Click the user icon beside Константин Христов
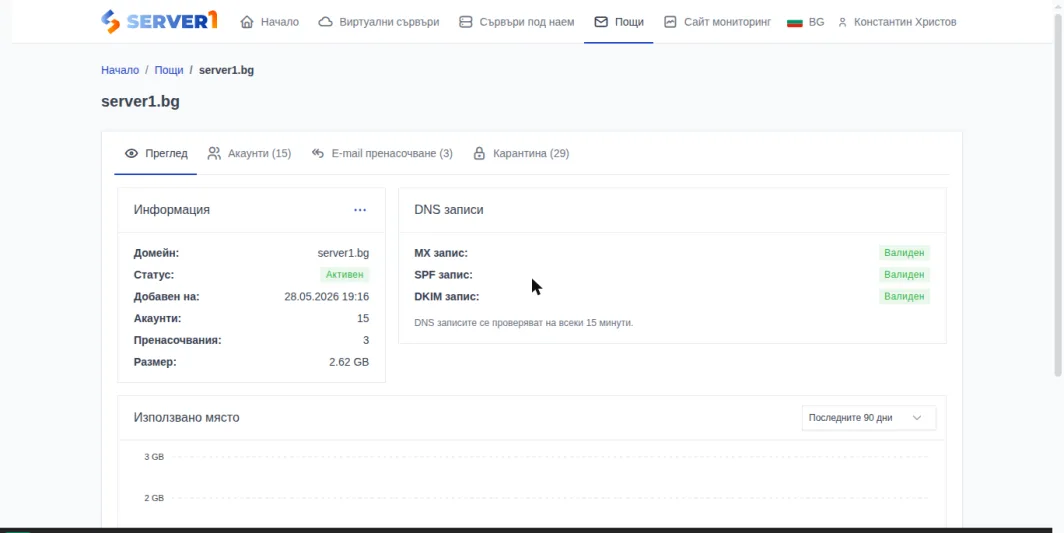Viewport: 1064px width, 533px height. tap(842, 22)
